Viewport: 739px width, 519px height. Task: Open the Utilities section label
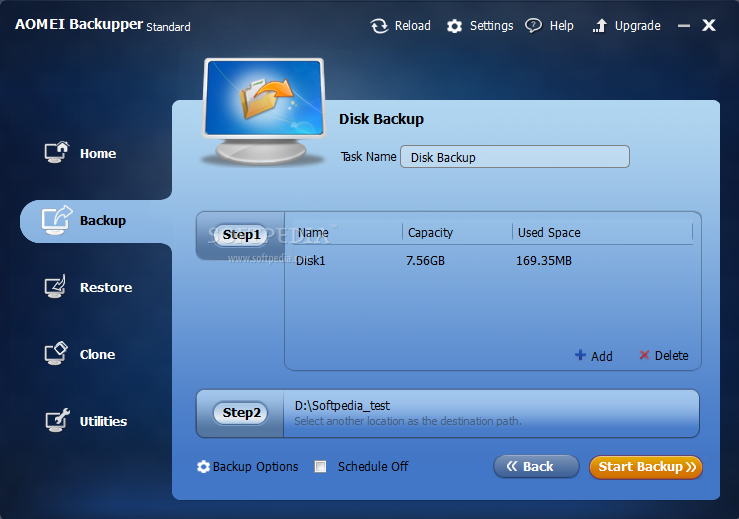pos(103,421)
